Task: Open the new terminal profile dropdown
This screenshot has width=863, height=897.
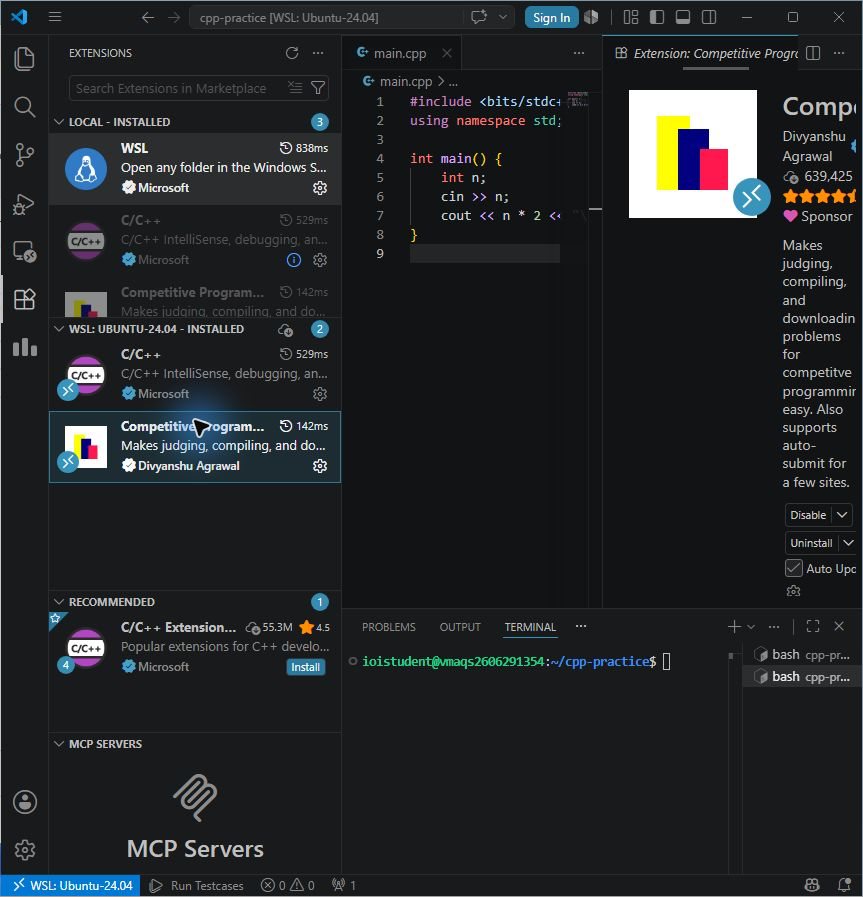Action: [751, 627]
